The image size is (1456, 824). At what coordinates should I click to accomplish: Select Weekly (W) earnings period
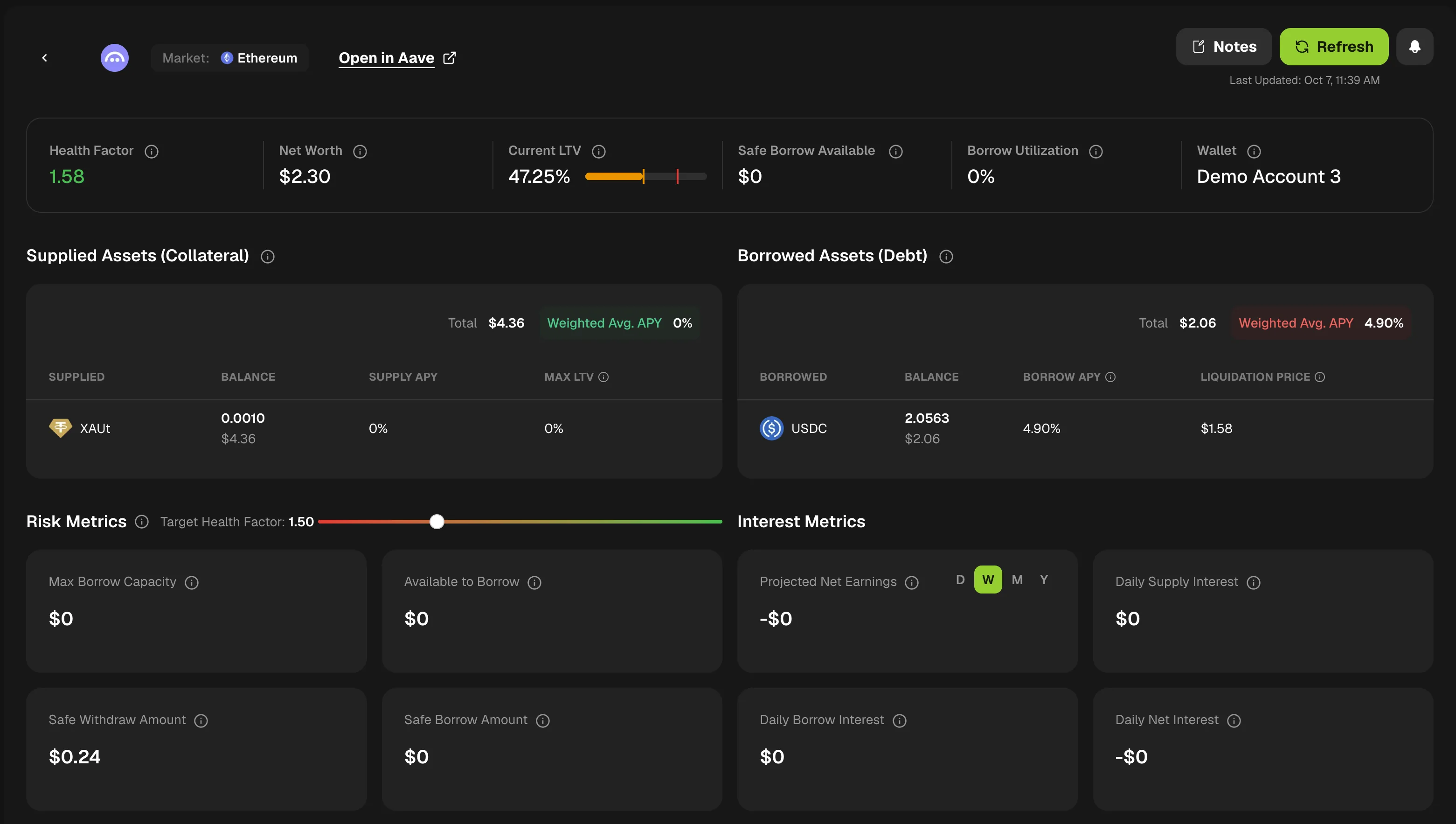988,580
